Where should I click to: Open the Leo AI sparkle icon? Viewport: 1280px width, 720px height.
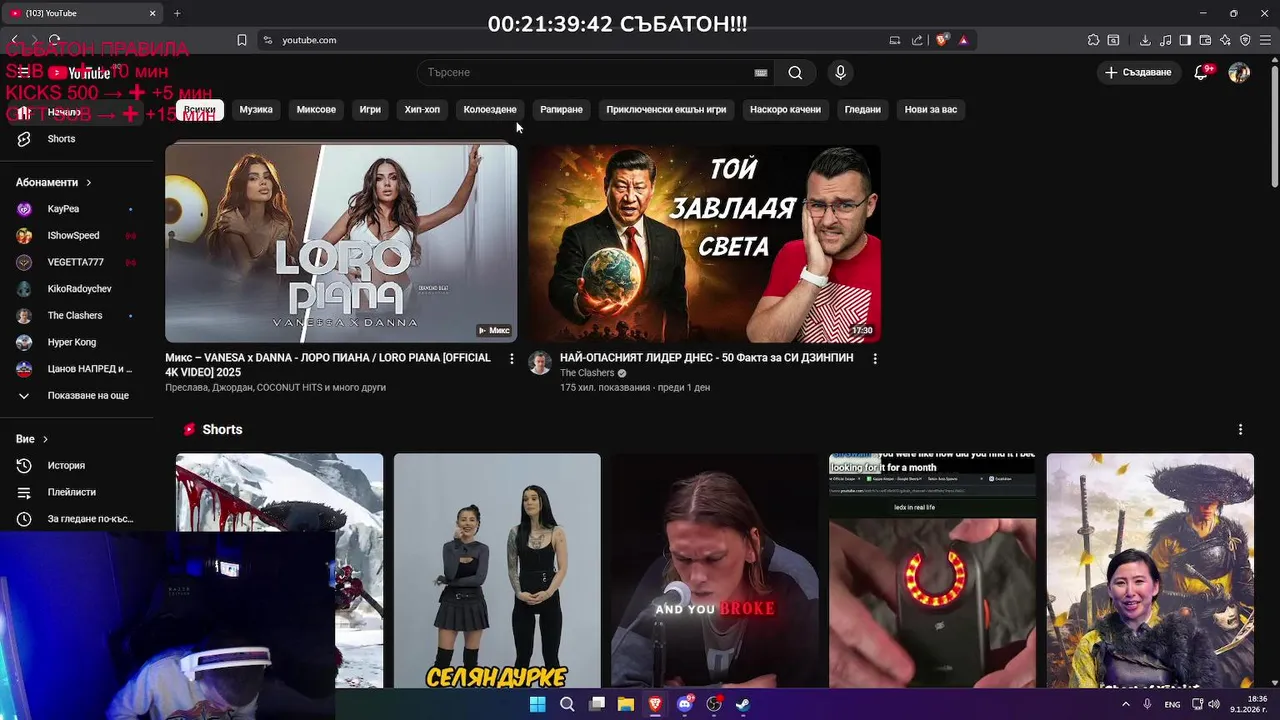(1225, 40)
